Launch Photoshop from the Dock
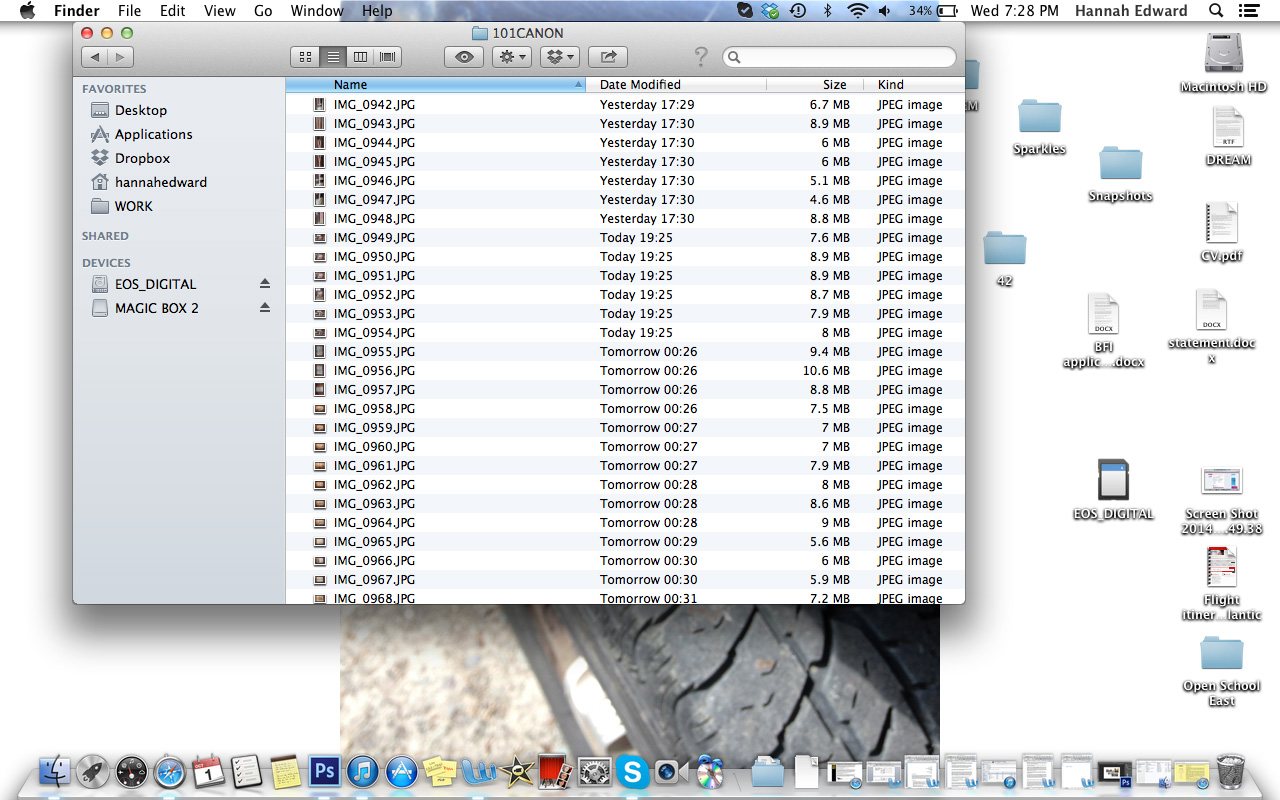Image resolution: width=1280 pixels, height=800 pixels. (x=324, y=771)
